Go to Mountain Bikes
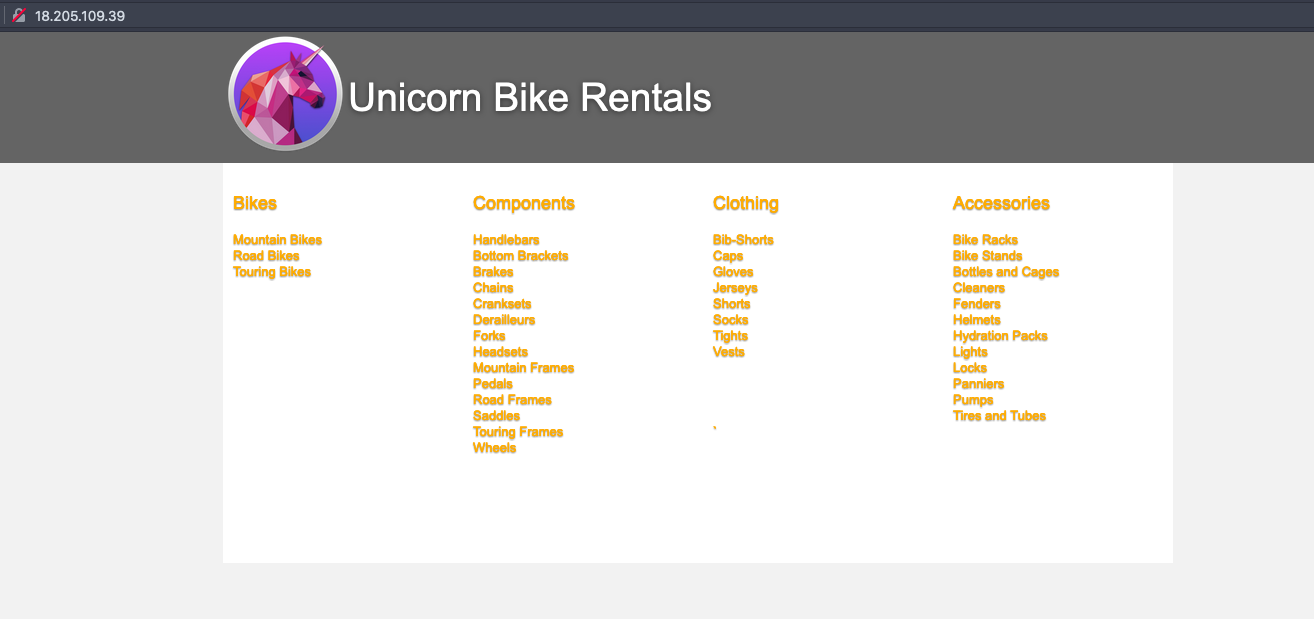Screen dimensions: 1314x619 pos(277,240)
